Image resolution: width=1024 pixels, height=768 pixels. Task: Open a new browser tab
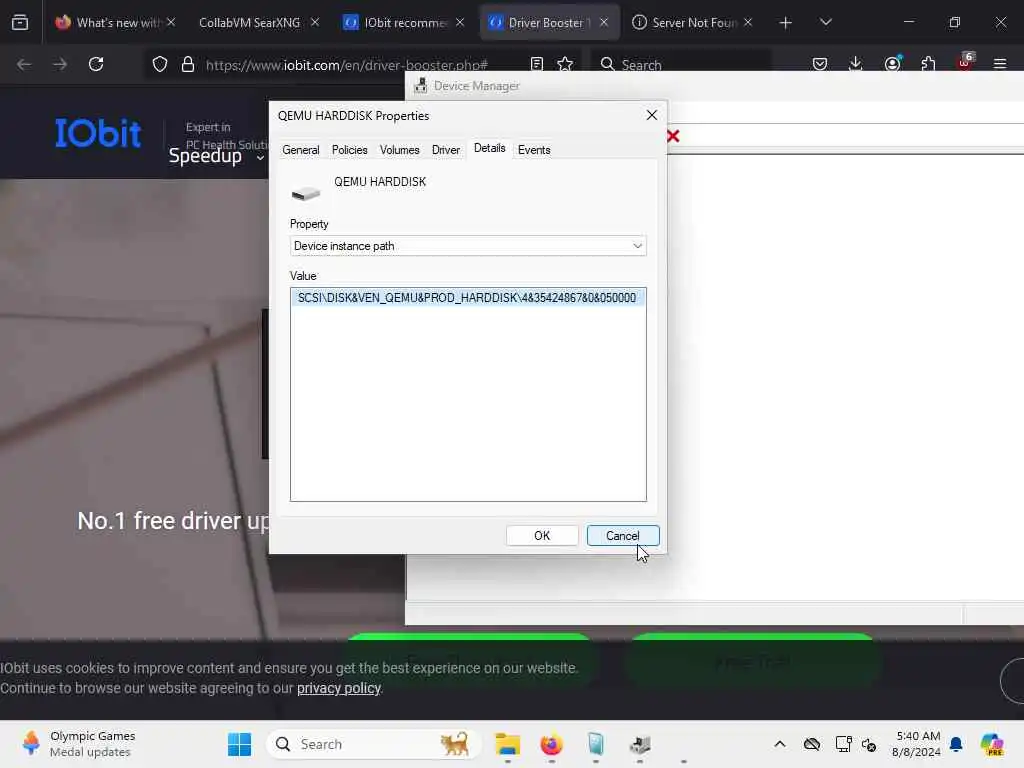click(786, 23)
